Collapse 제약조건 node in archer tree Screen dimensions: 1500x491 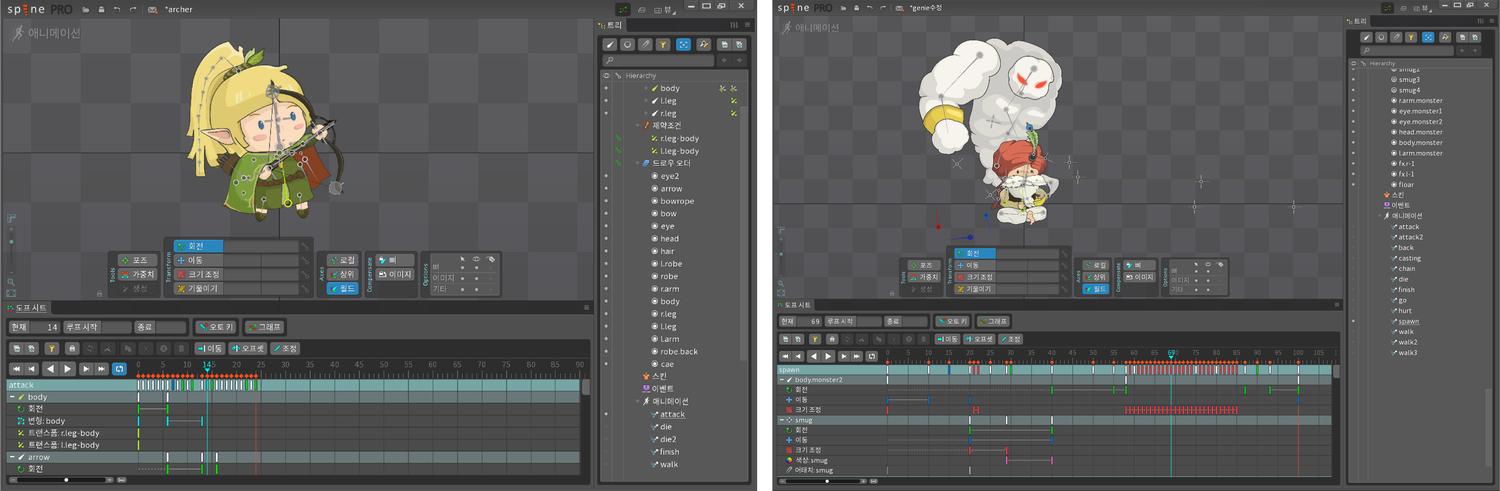[638, 126]
